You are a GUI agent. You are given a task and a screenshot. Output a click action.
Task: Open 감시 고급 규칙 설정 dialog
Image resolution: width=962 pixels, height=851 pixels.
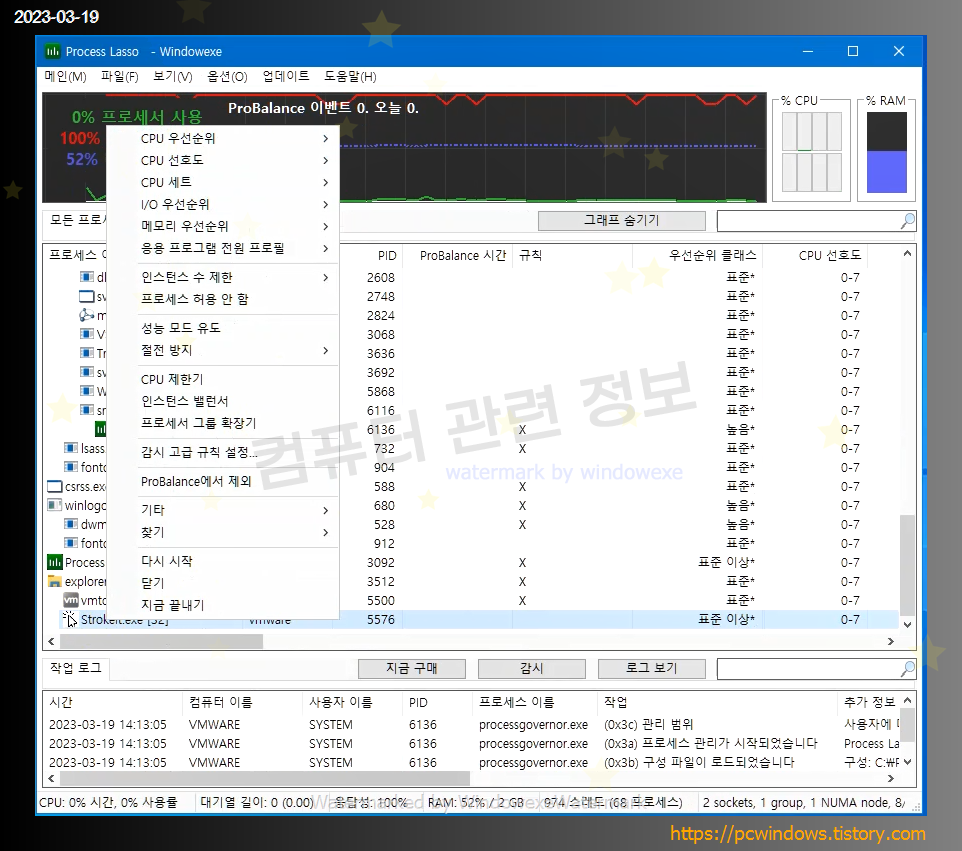tap(223, 452)
